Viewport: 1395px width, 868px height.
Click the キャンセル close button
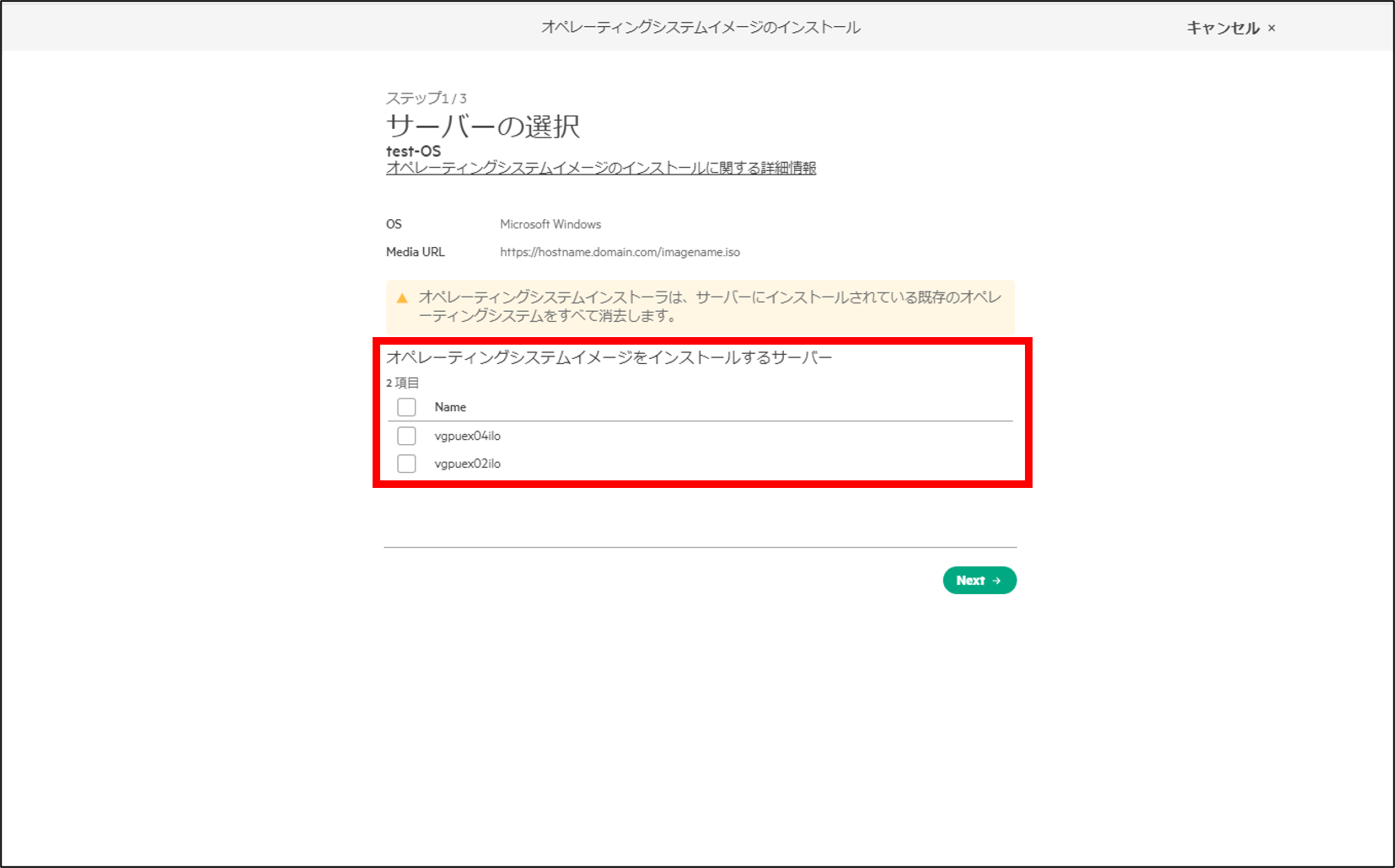click(x=1231, y=28)
